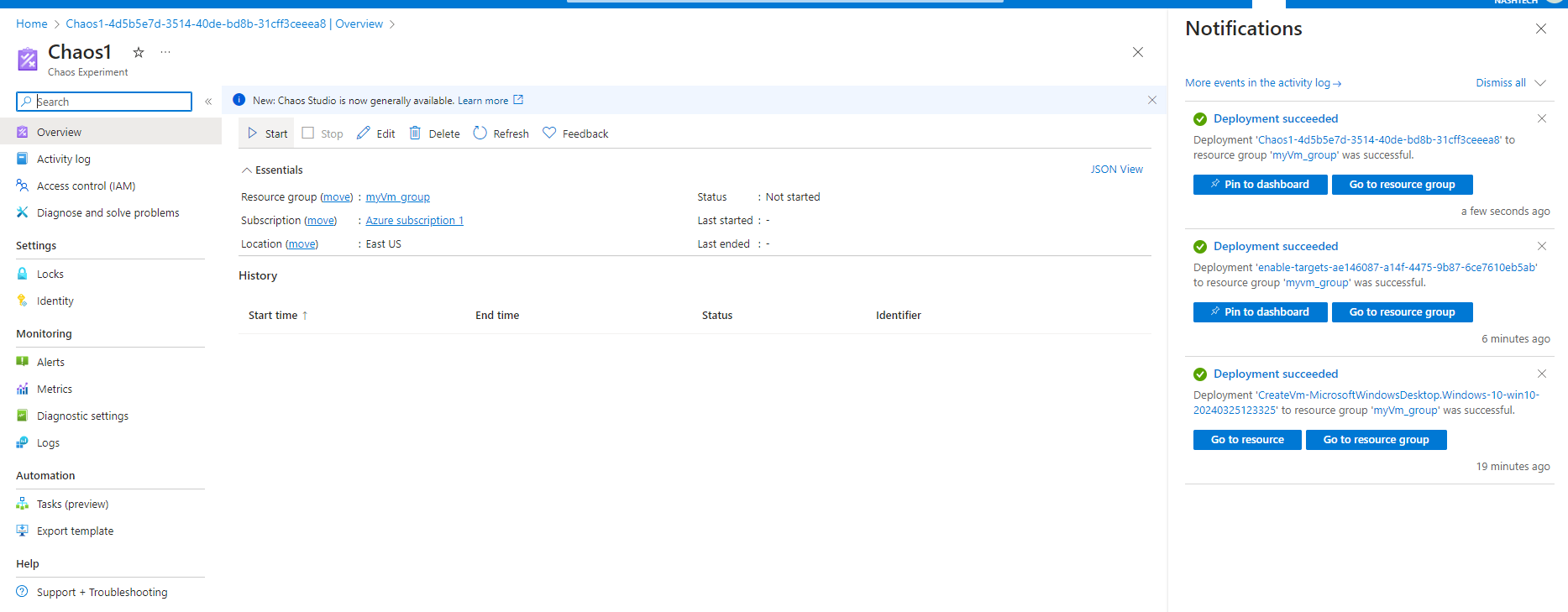Collapse the Essentials section
The width and height of the screenshot is (1568, 612).
click(247, 170)
